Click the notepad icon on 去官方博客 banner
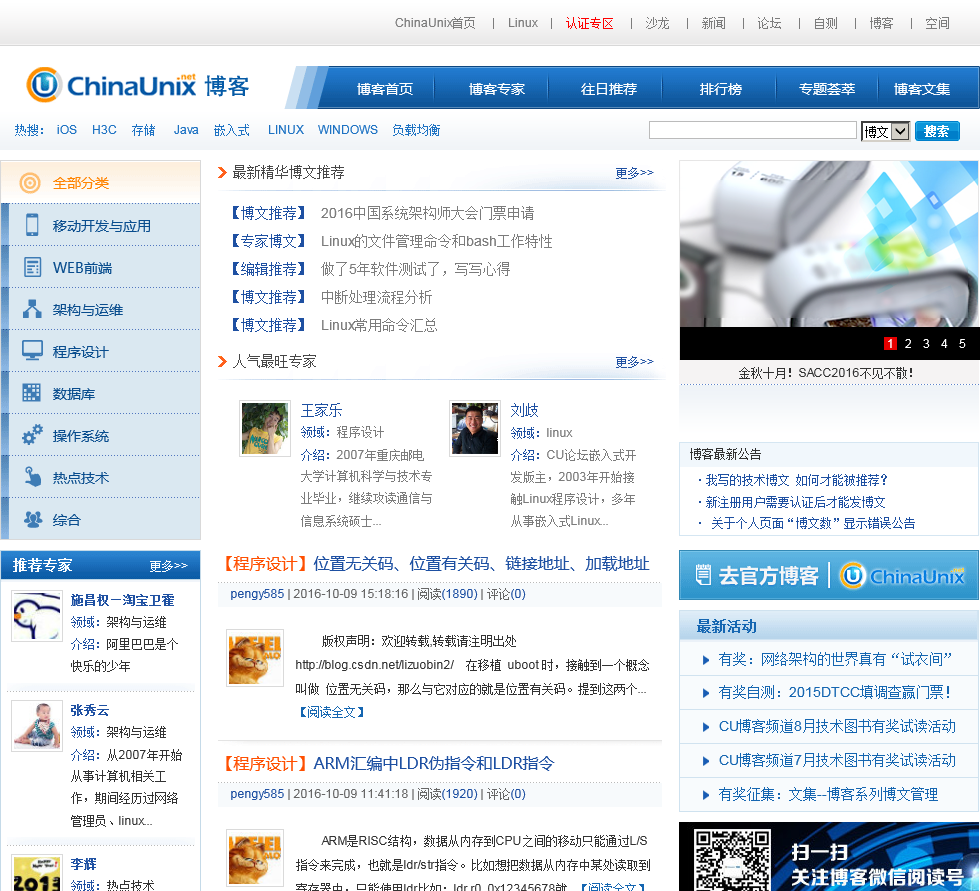This screenshot has height=891, width=980. coord(703,575)
